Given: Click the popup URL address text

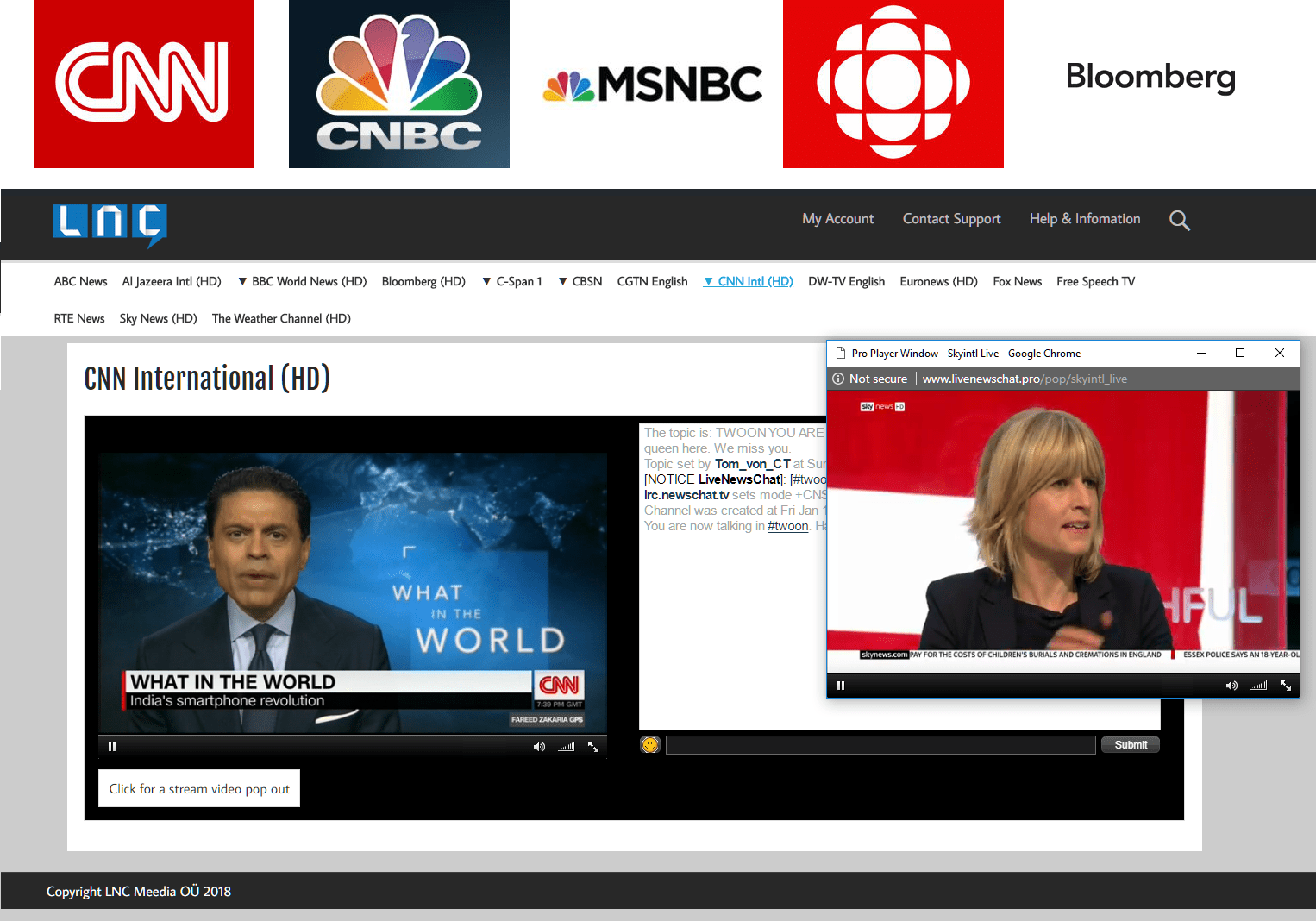Looking at the screenshot, I should click(1025, 379).
